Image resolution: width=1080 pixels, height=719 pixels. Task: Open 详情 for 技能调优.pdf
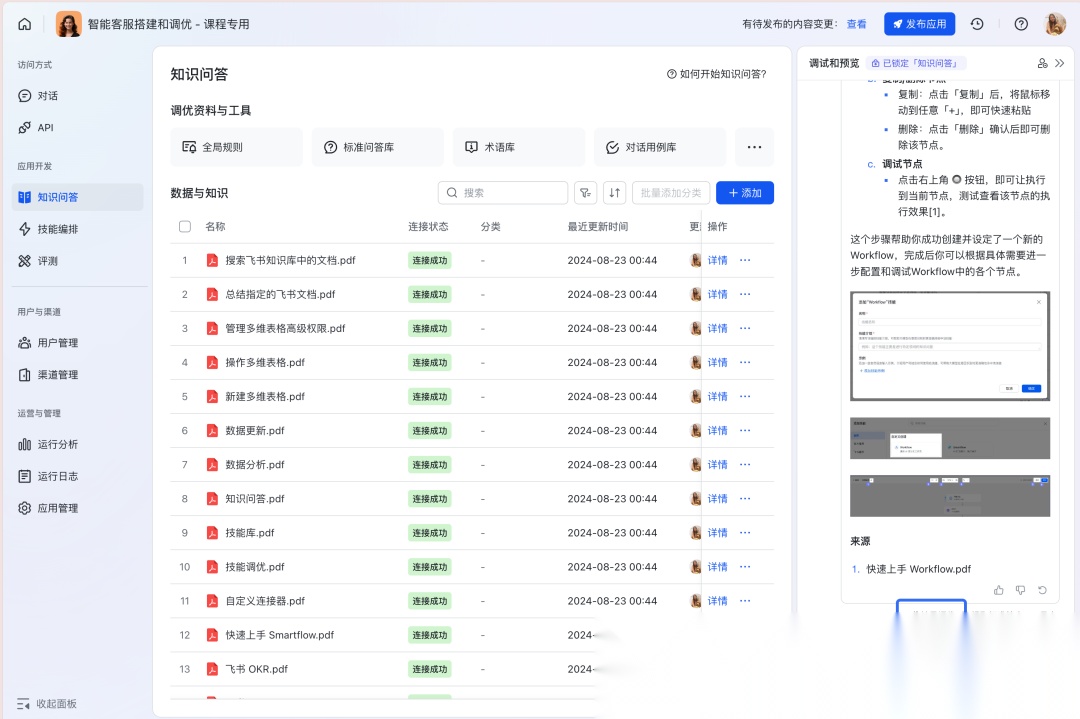tap(717, 567)
